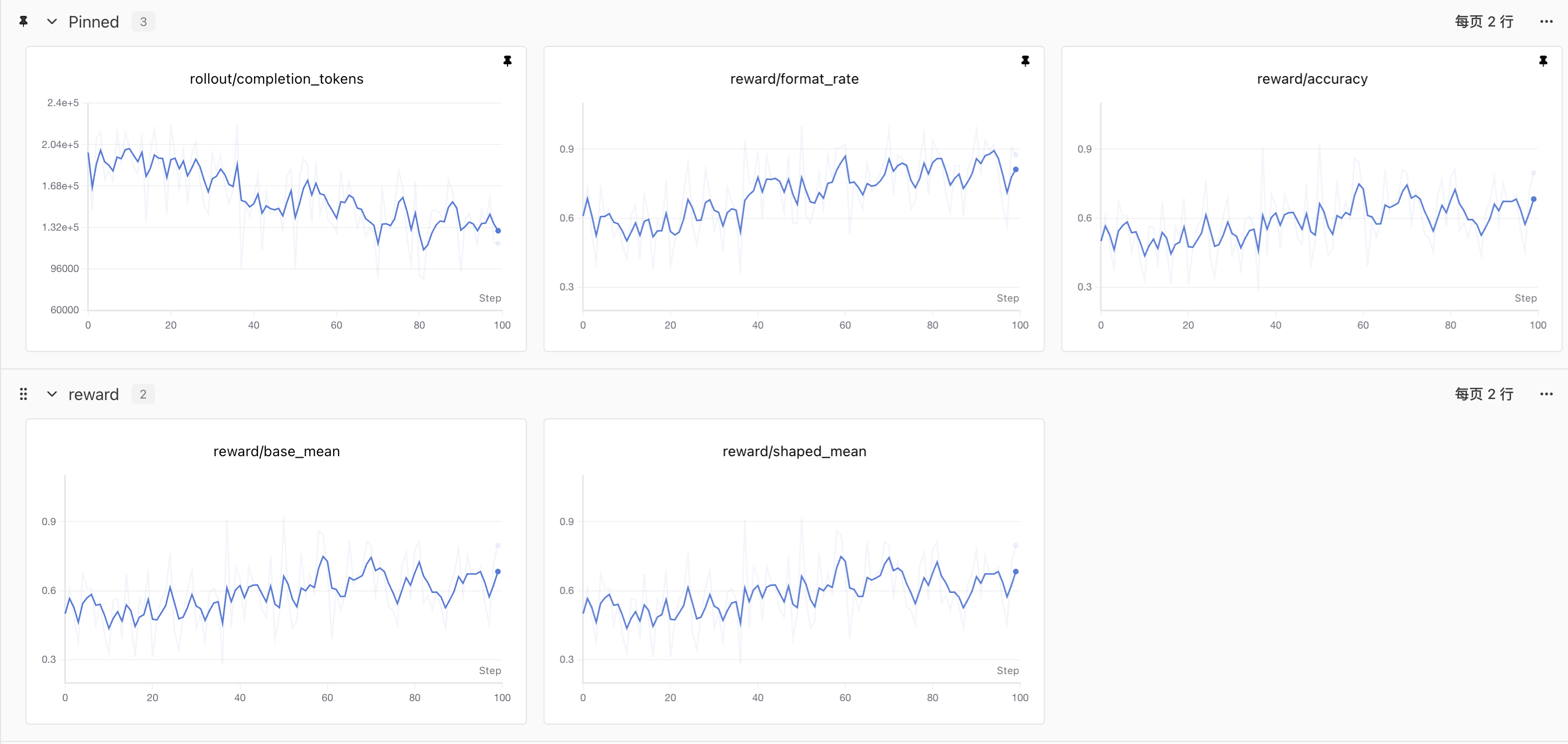Click 2.4e+5 axis label in completion_tokens chart
The height and width of the screenshot is (744, 1568).
(63, 103)
